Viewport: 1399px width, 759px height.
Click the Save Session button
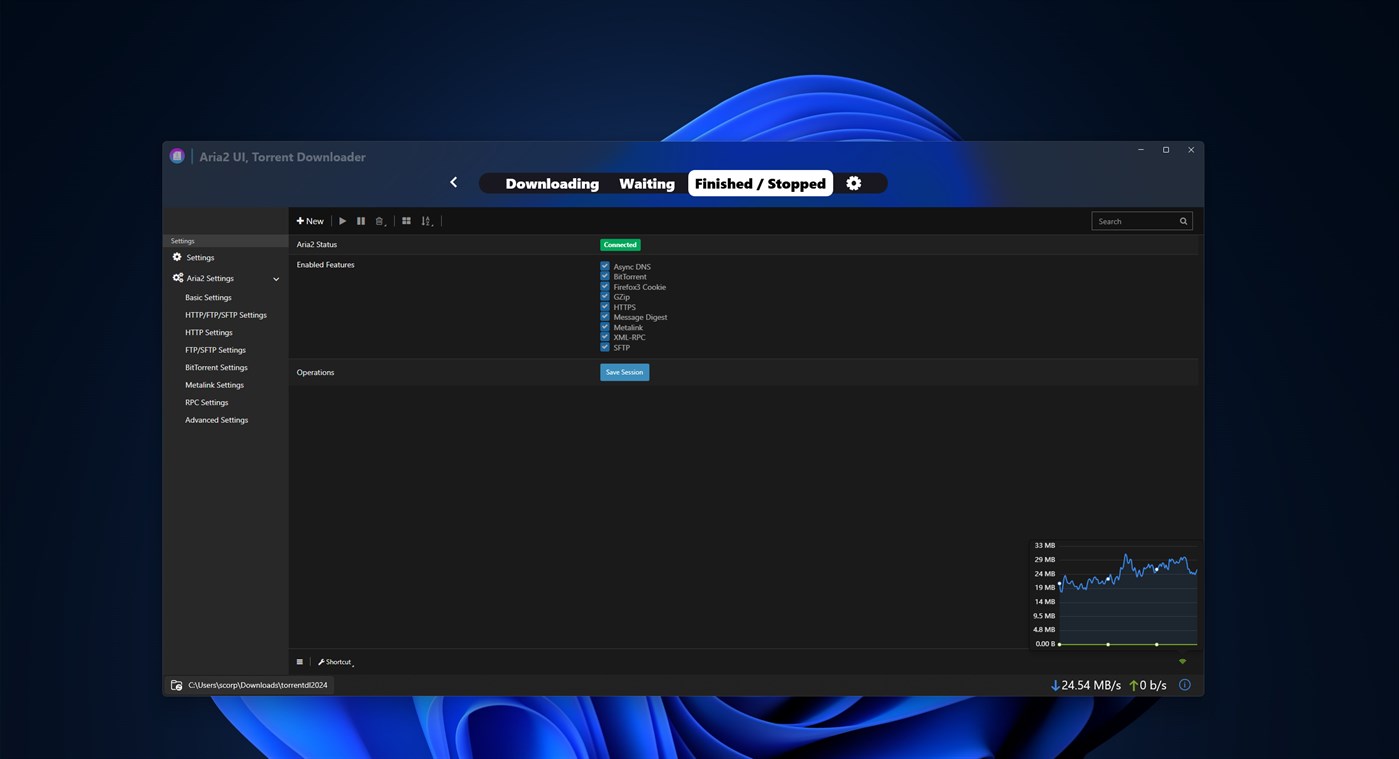[623, 371]
